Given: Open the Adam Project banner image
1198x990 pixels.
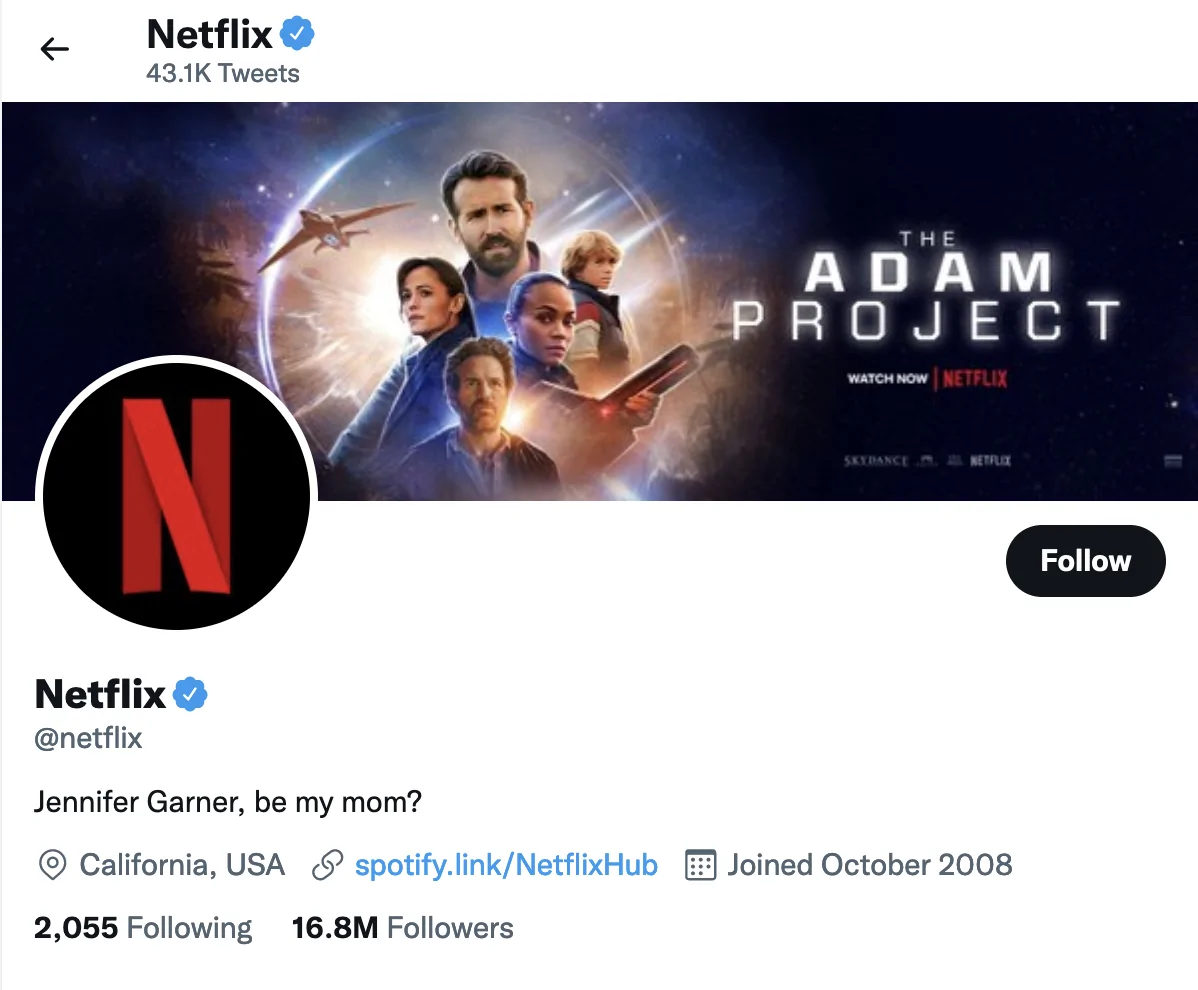Looking at the screenshot, I should point(700,250).
